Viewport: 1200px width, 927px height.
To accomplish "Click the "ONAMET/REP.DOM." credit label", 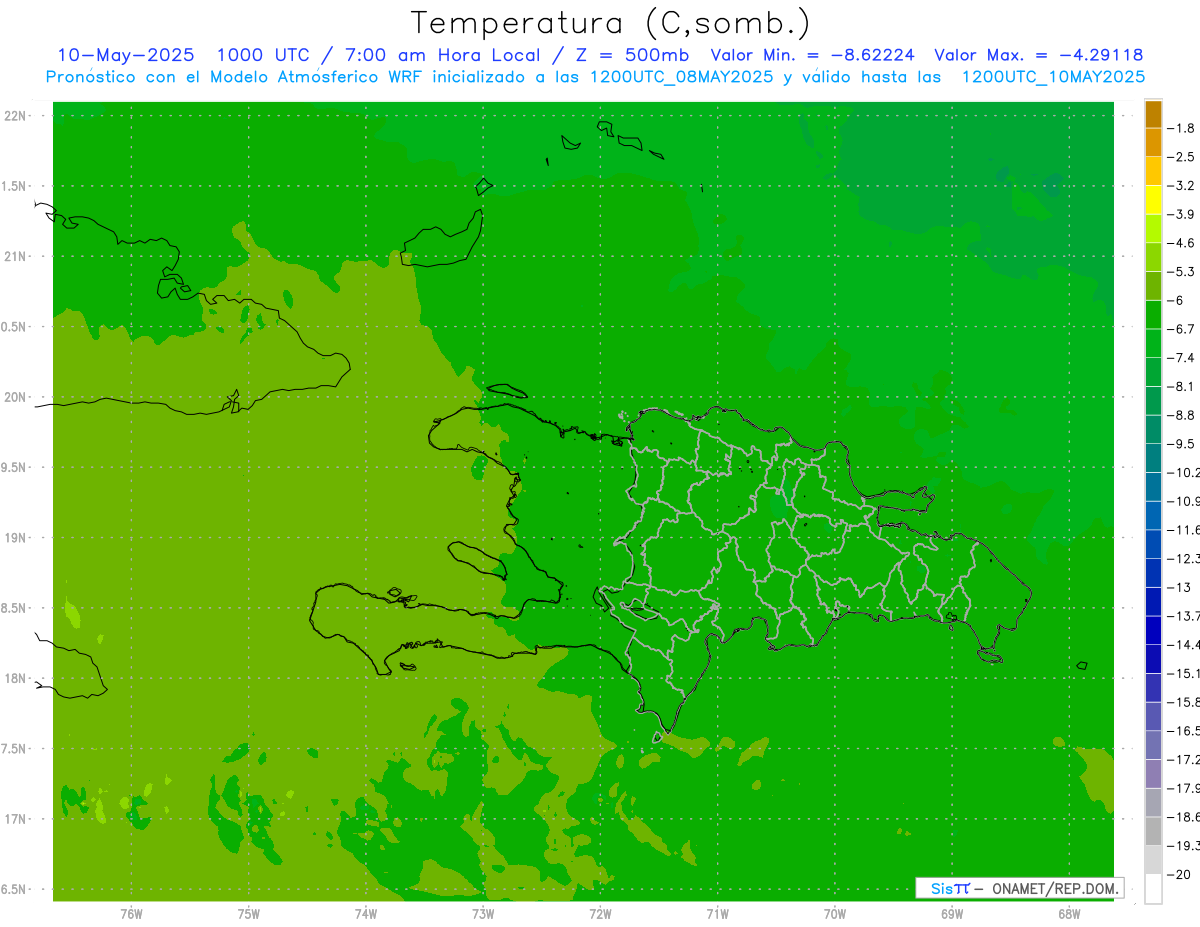I will [x=1056, y=888].
